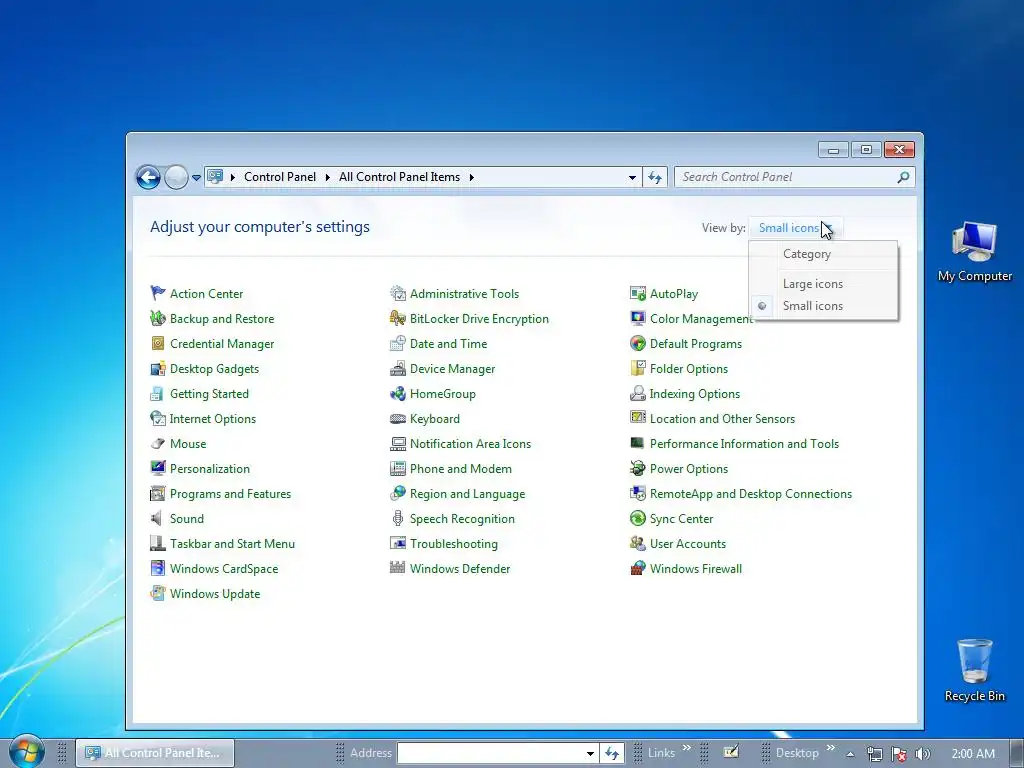
Task: Refresh the Control Panel address bar
Action: click(654, 177)
